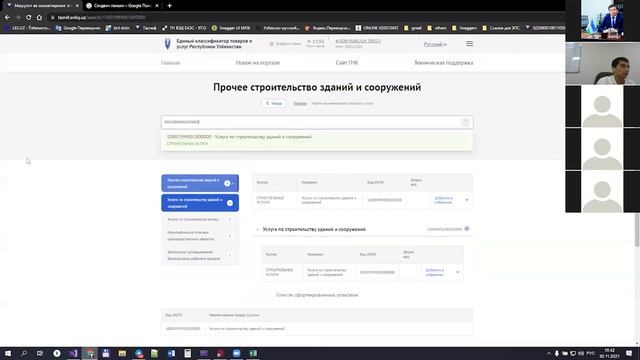Click the page vertical scrollbar thumb

[637, 230]
